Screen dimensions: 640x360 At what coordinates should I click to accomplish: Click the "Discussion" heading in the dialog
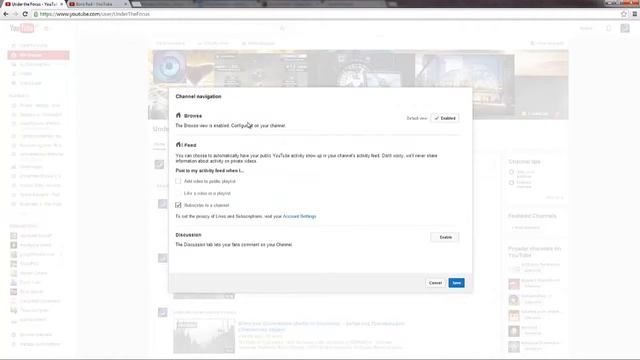[188, 235]
